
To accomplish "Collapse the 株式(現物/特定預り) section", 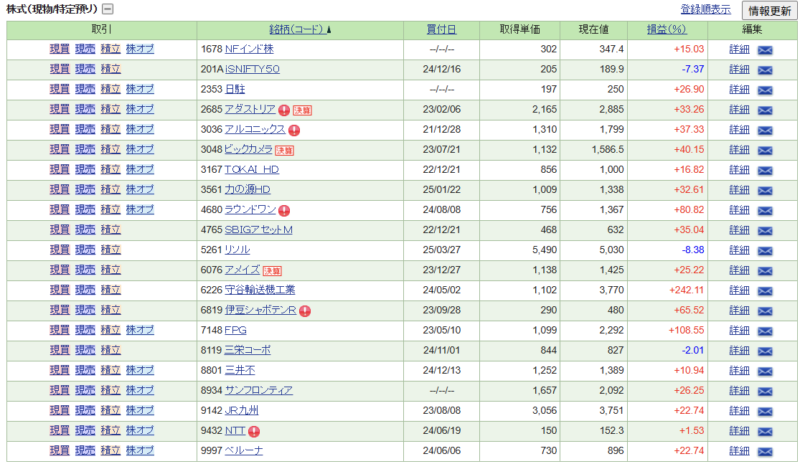I will click(x=108, y=9).
